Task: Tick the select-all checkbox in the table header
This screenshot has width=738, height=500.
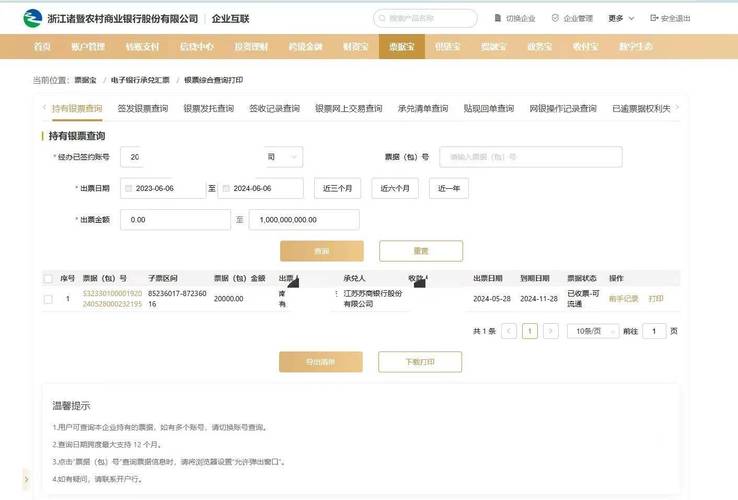Action: (48, 279)
